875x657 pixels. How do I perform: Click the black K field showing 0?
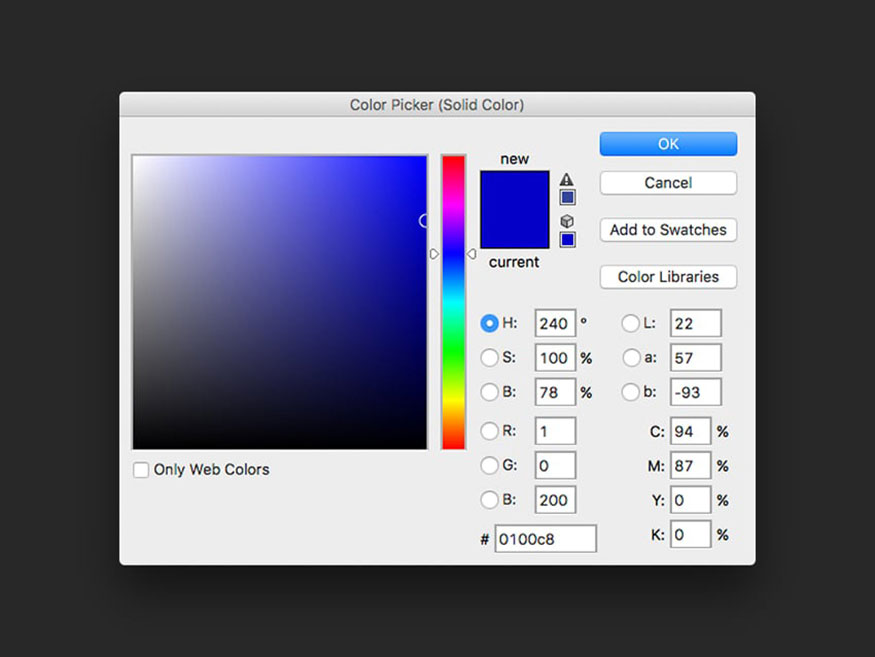[690, 535]
